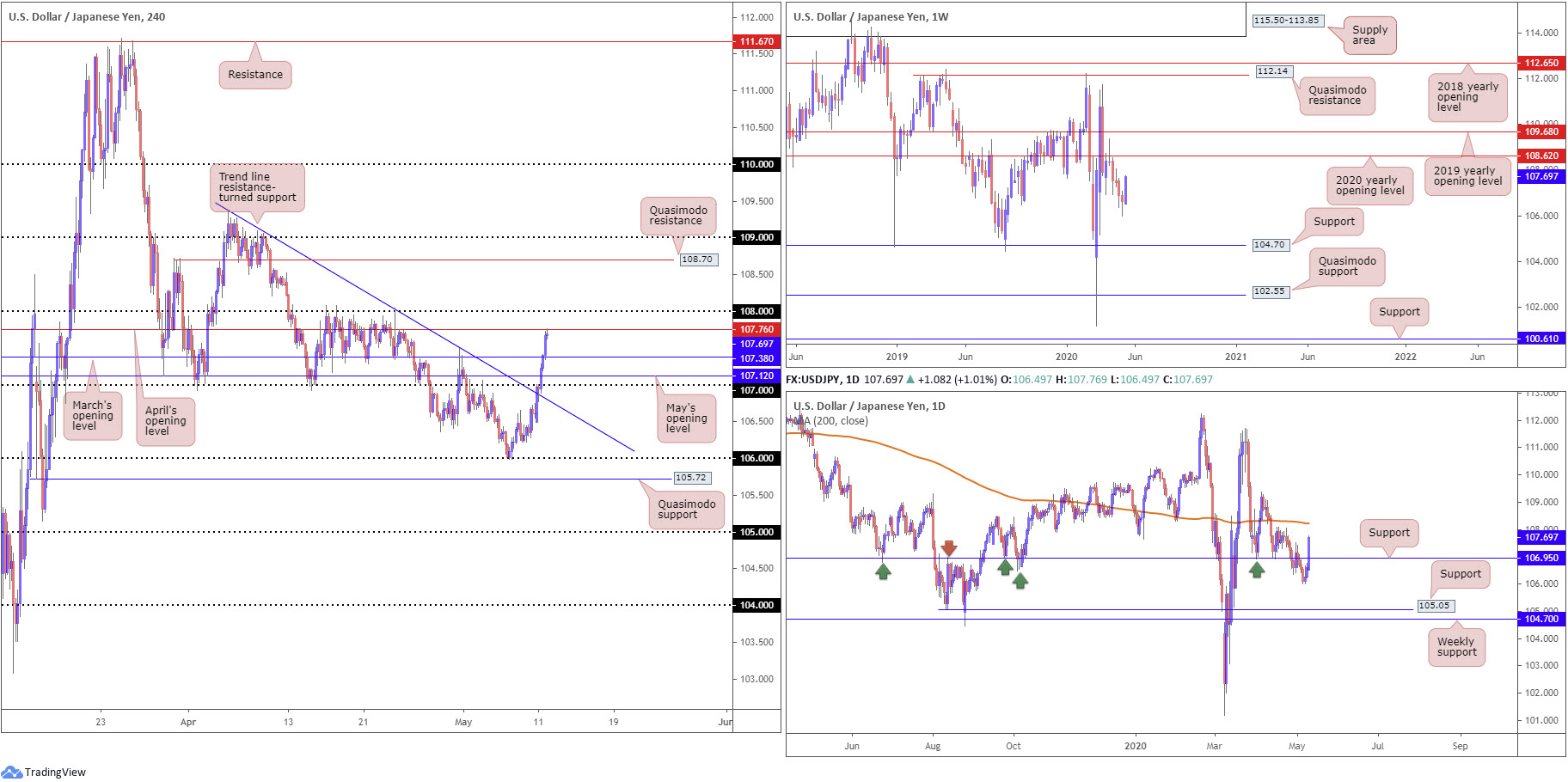The image size is (1568, 782).
Task: Click the green up arrow near April 2020
Action: [x=1257, y=568]
